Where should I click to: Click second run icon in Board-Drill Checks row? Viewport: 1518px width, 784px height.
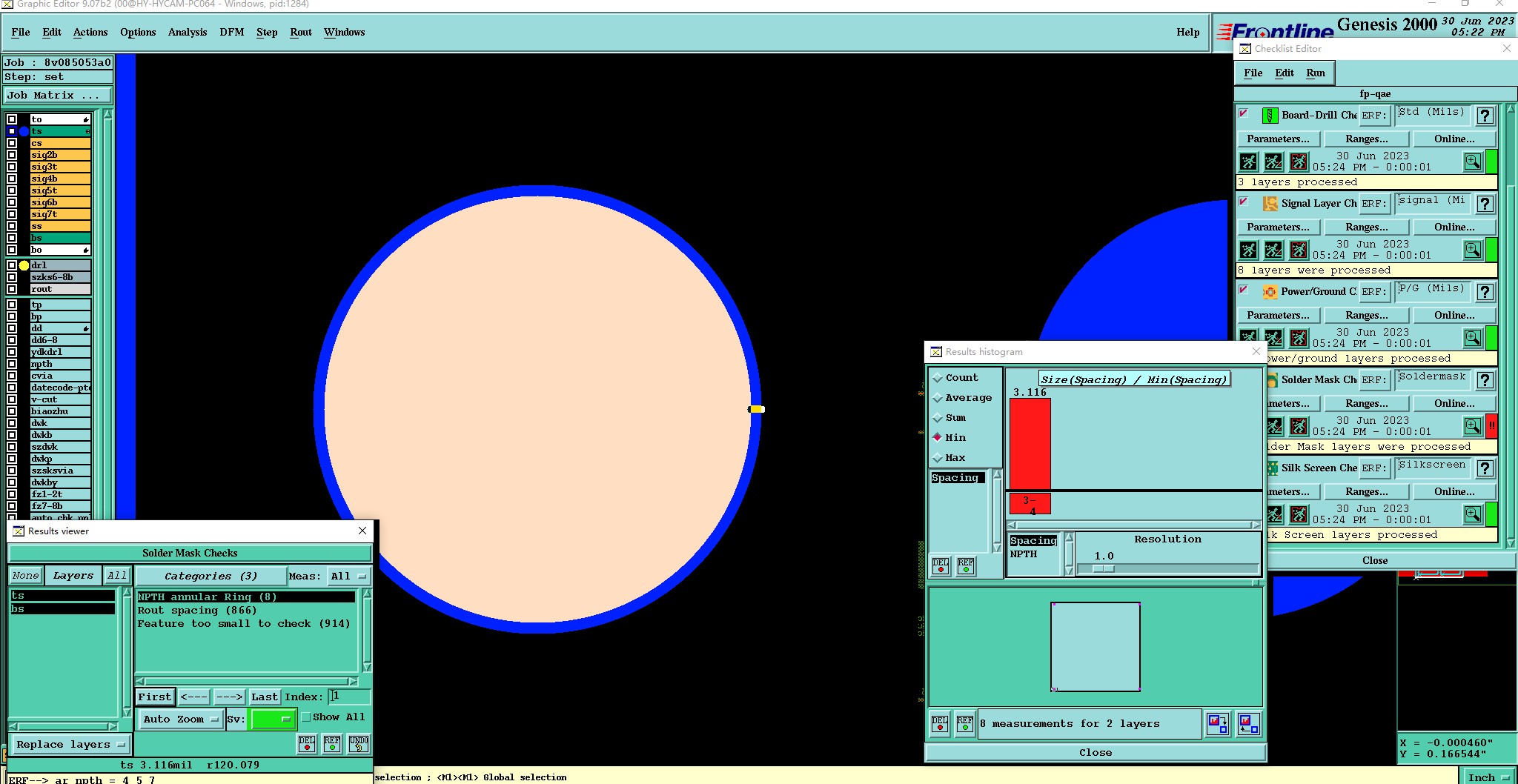tap(1274, 162)
